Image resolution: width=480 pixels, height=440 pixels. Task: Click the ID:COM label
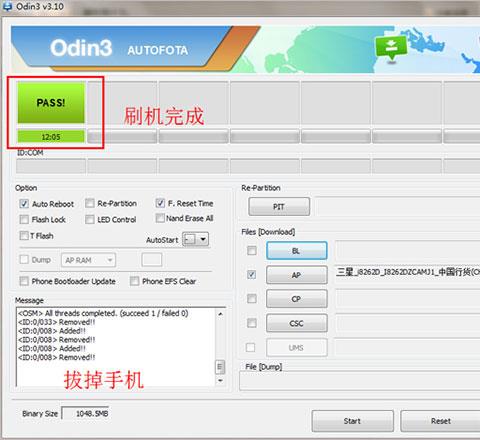[x=30, y=153]
